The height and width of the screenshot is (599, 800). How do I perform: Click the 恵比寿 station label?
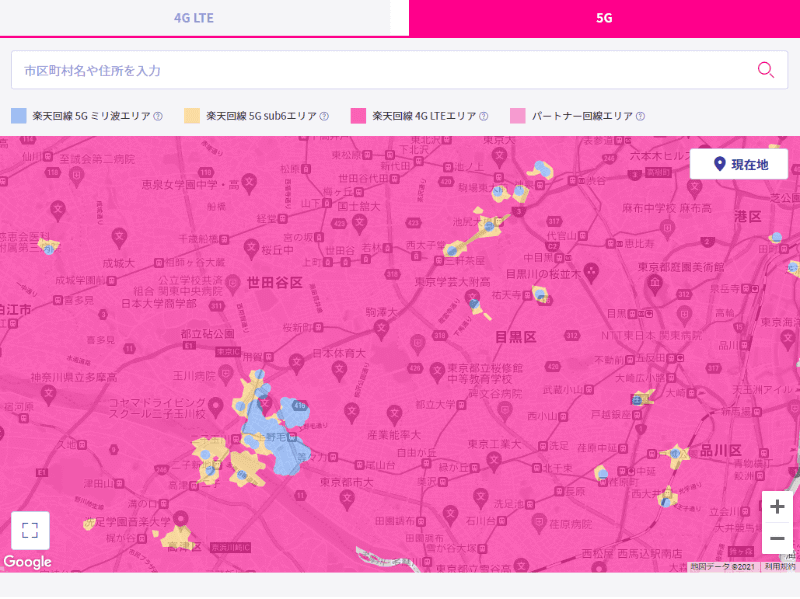pos(639,244)
